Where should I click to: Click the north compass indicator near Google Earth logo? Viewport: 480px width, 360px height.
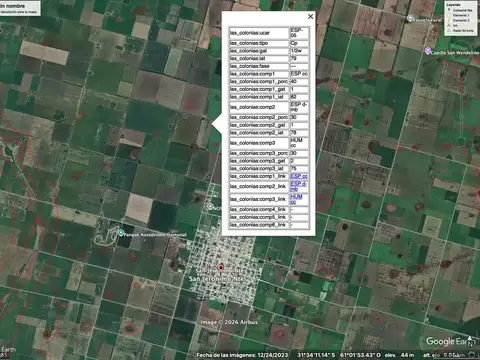[x=470, y=341]
